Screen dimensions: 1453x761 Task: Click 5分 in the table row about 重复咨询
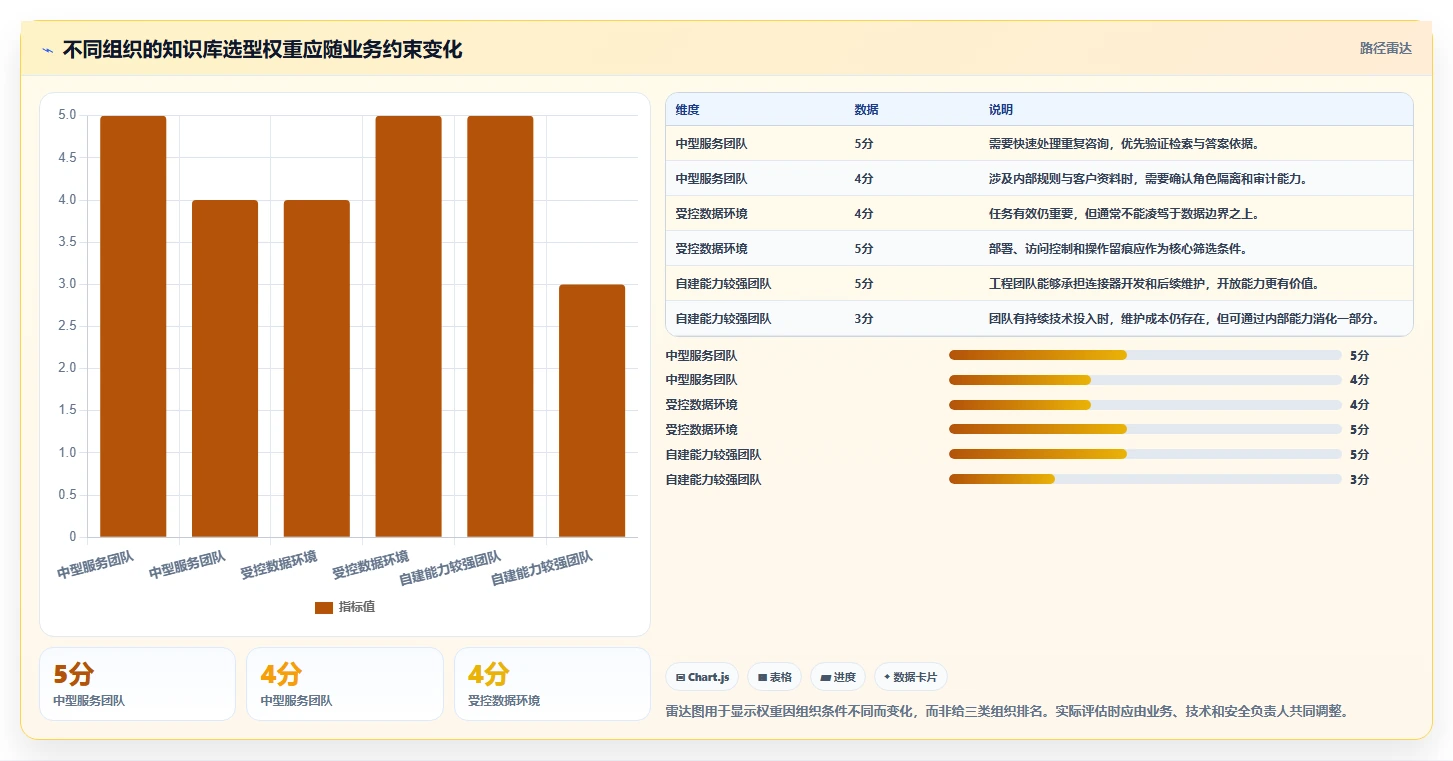tap(864, 144)
